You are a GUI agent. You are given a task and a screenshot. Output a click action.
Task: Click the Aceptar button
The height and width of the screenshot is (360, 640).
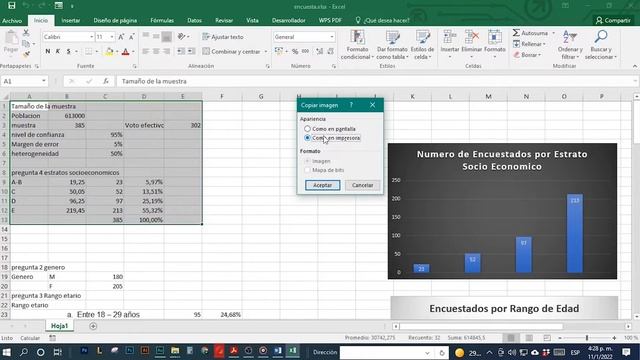click(322, 185)
